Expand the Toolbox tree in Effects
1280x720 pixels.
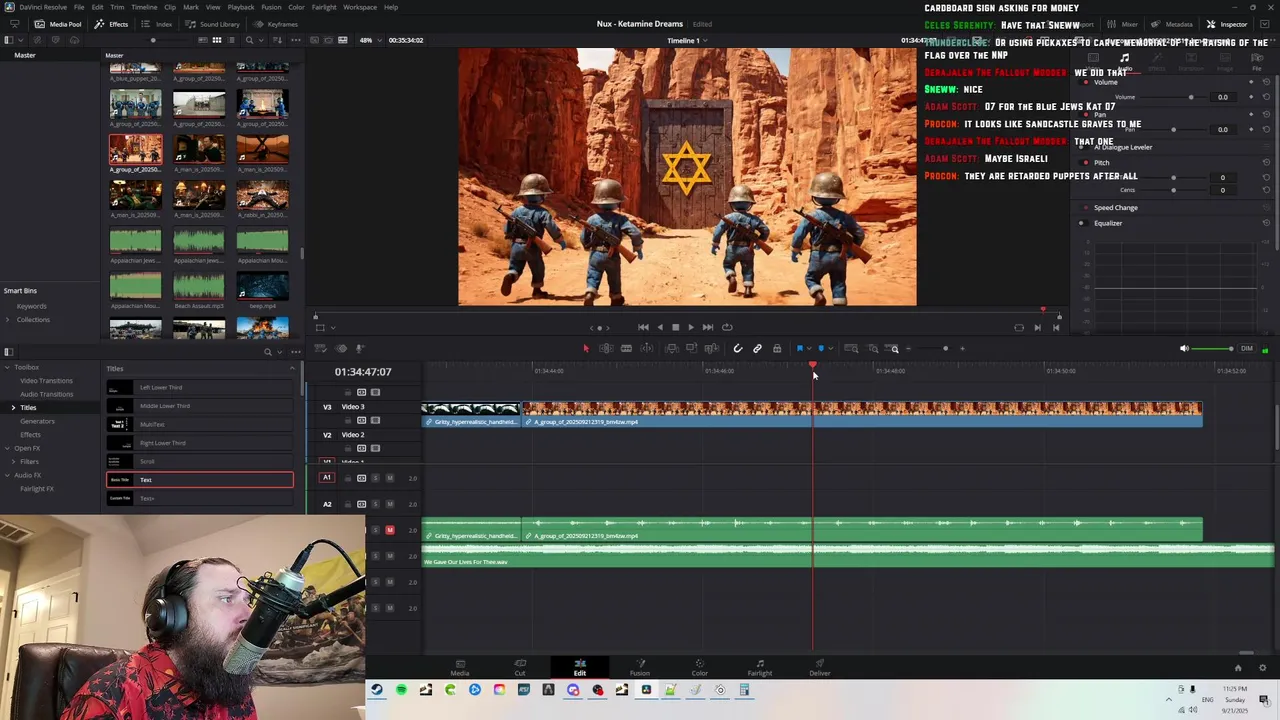coord(7,367)
